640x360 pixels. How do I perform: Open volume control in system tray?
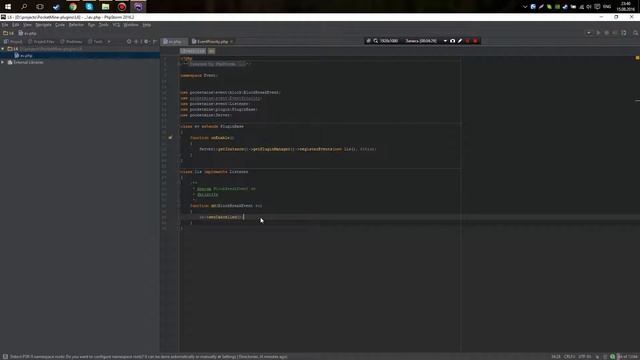[x=589, y=7]
